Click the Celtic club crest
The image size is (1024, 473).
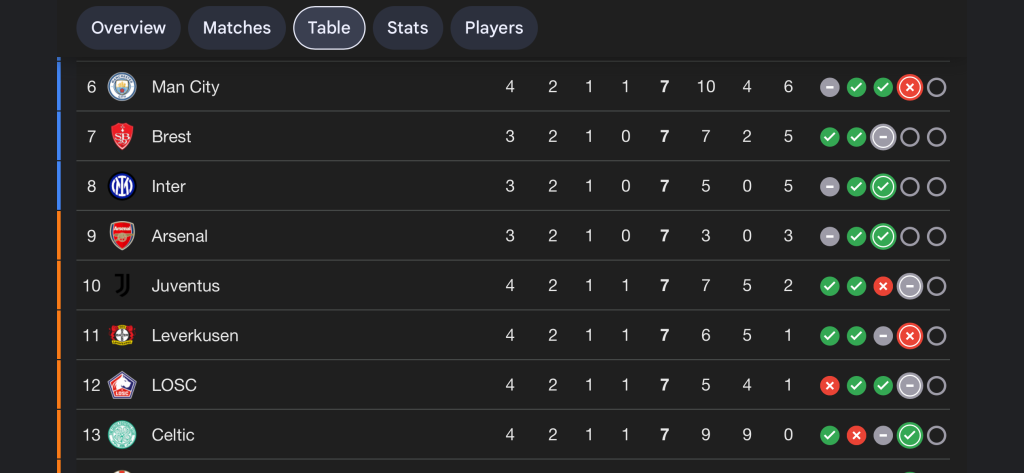[x=122, y=435]
